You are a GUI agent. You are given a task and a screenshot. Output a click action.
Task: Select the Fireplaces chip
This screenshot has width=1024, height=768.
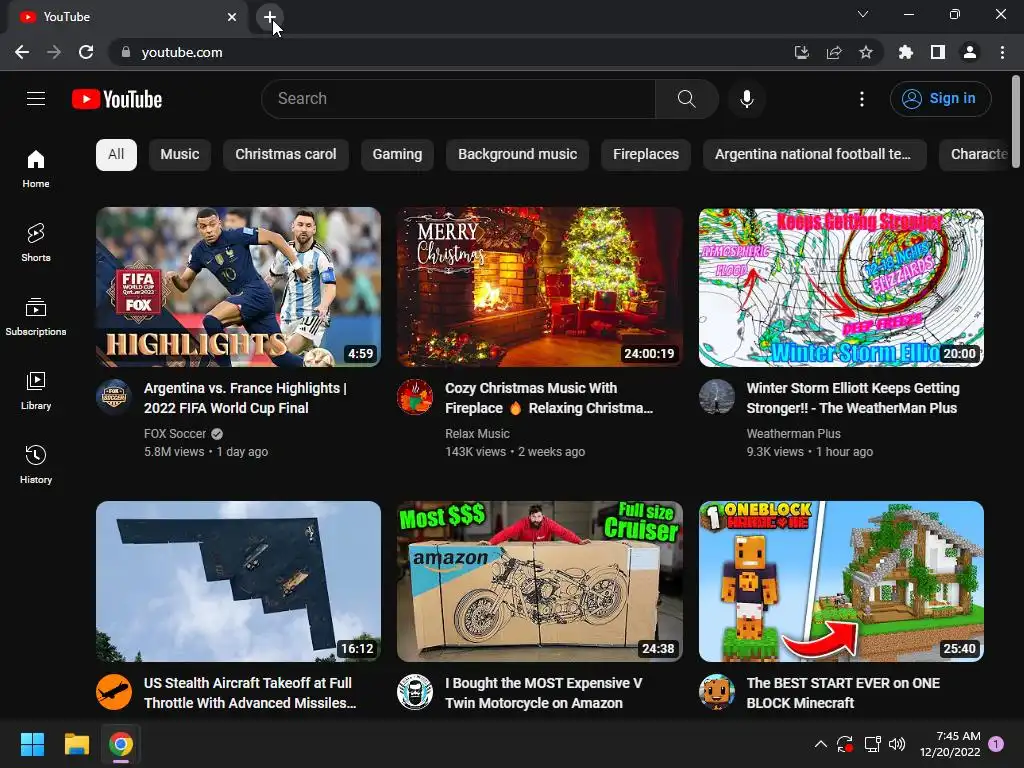point(646,155)
